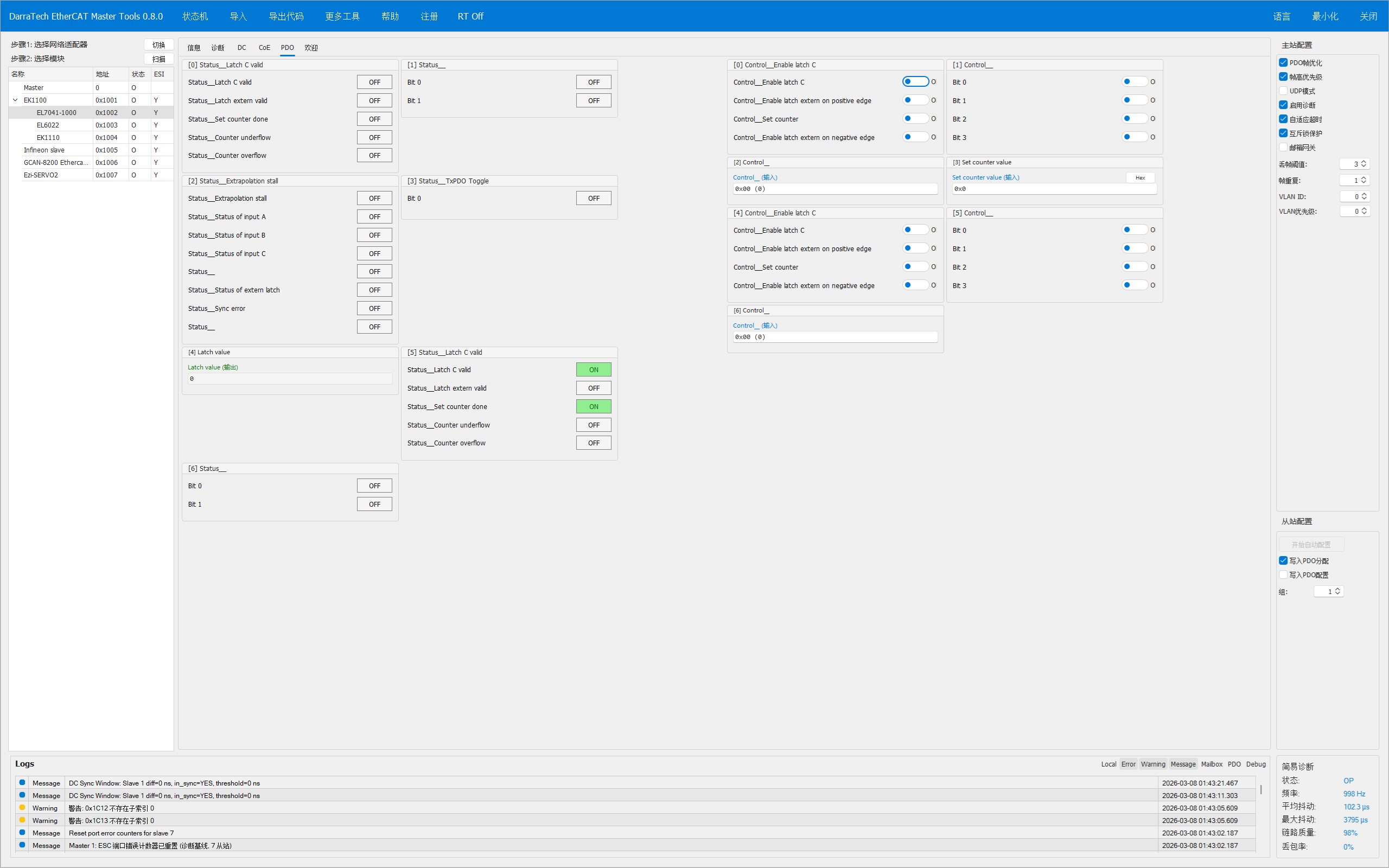Switch to the CoE tab

[264, 48]
